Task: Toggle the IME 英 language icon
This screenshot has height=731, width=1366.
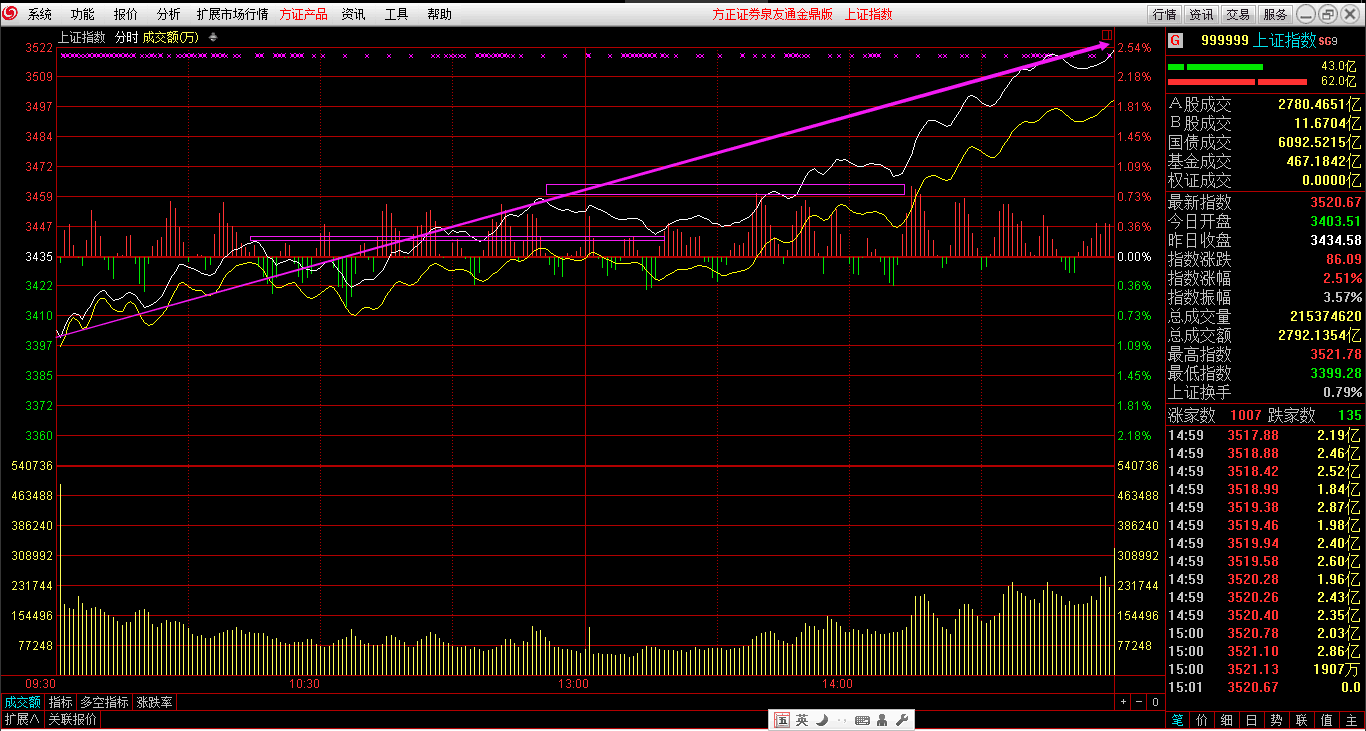Action: (x=801, y=720)
